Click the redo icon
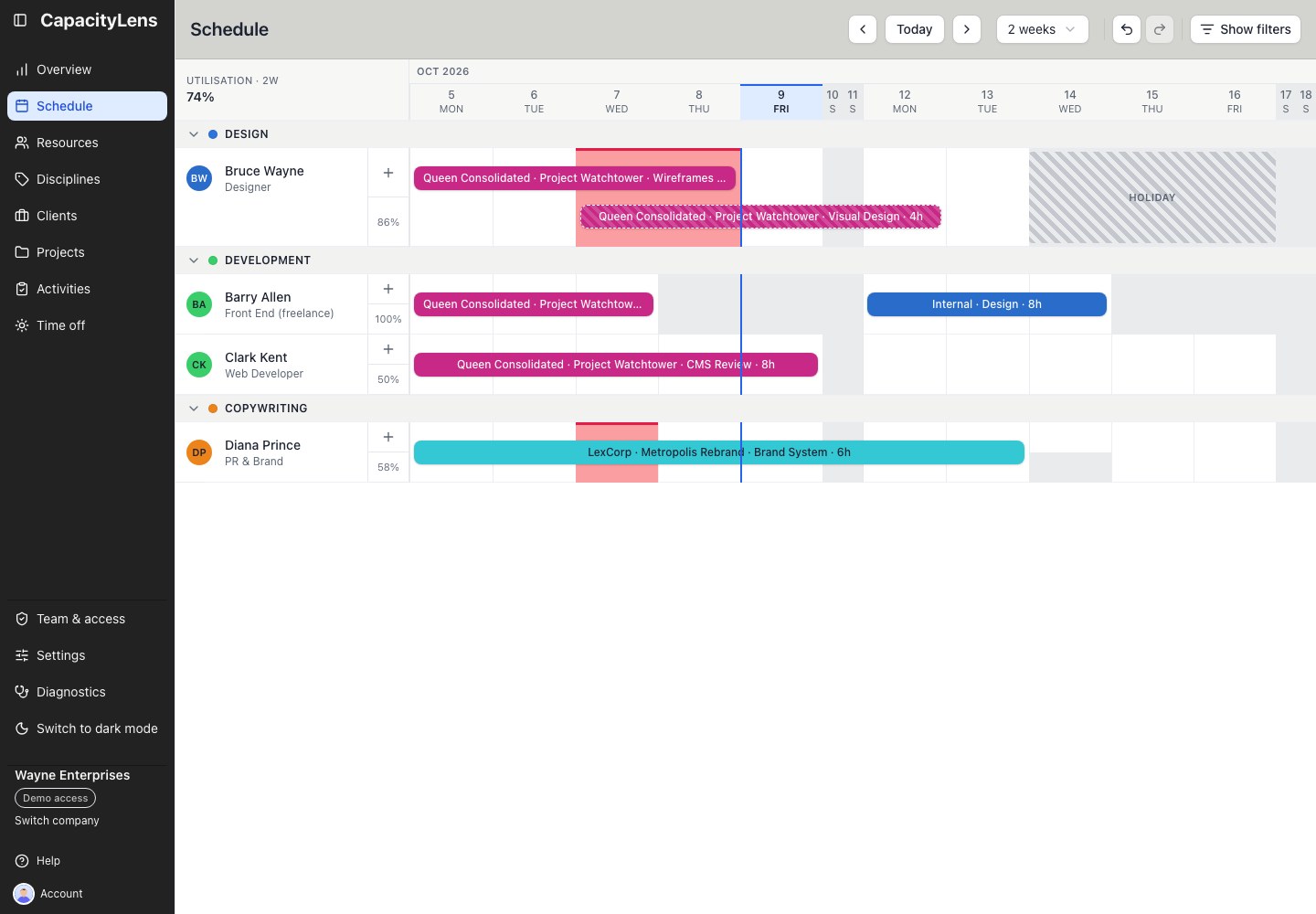Screen dimensions: 1316x914 pyautogui.click(x=1160, y=29)
